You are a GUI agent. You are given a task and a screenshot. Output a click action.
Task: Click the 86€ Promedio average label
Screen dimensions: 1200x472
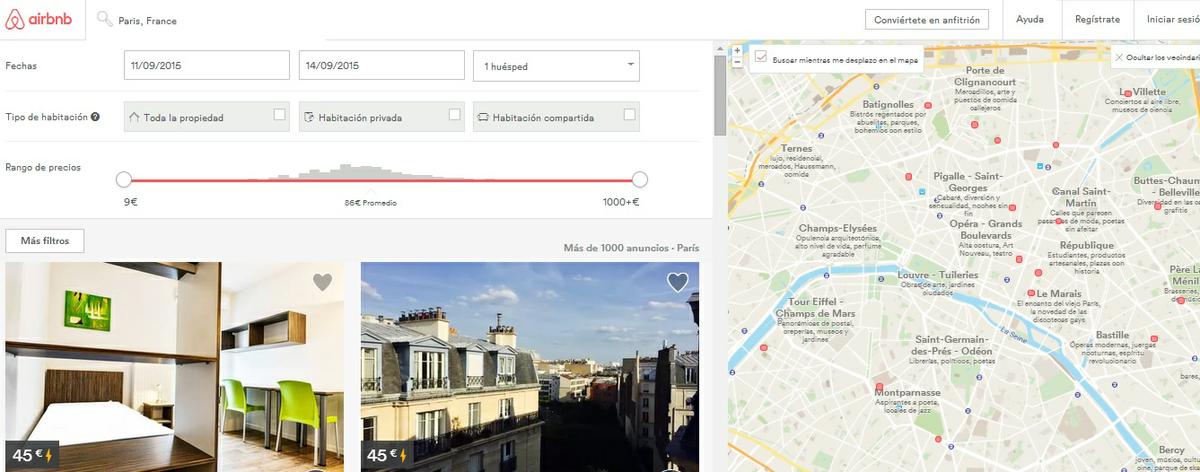[x=370, y=202]
